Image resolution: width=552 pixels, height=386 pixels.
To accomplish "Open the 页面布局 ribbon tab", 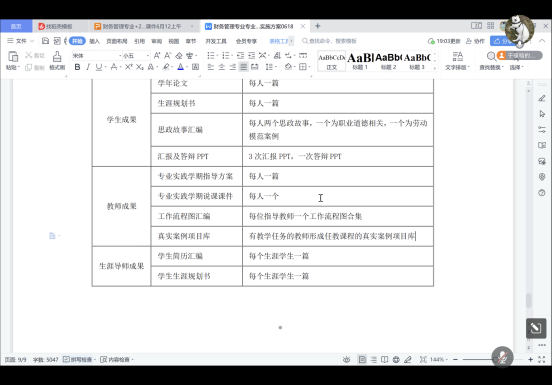I will point(117,41).
